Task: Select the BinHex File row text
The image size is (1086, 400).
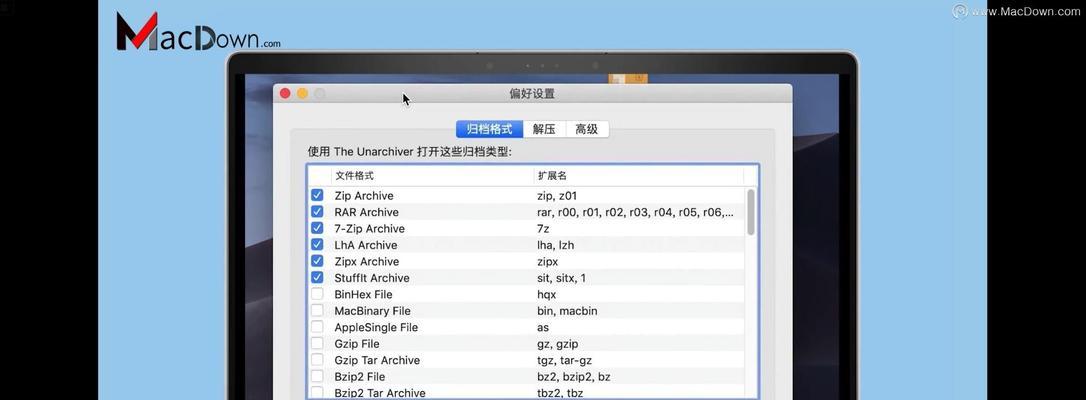Action: (x=363, y=295)
